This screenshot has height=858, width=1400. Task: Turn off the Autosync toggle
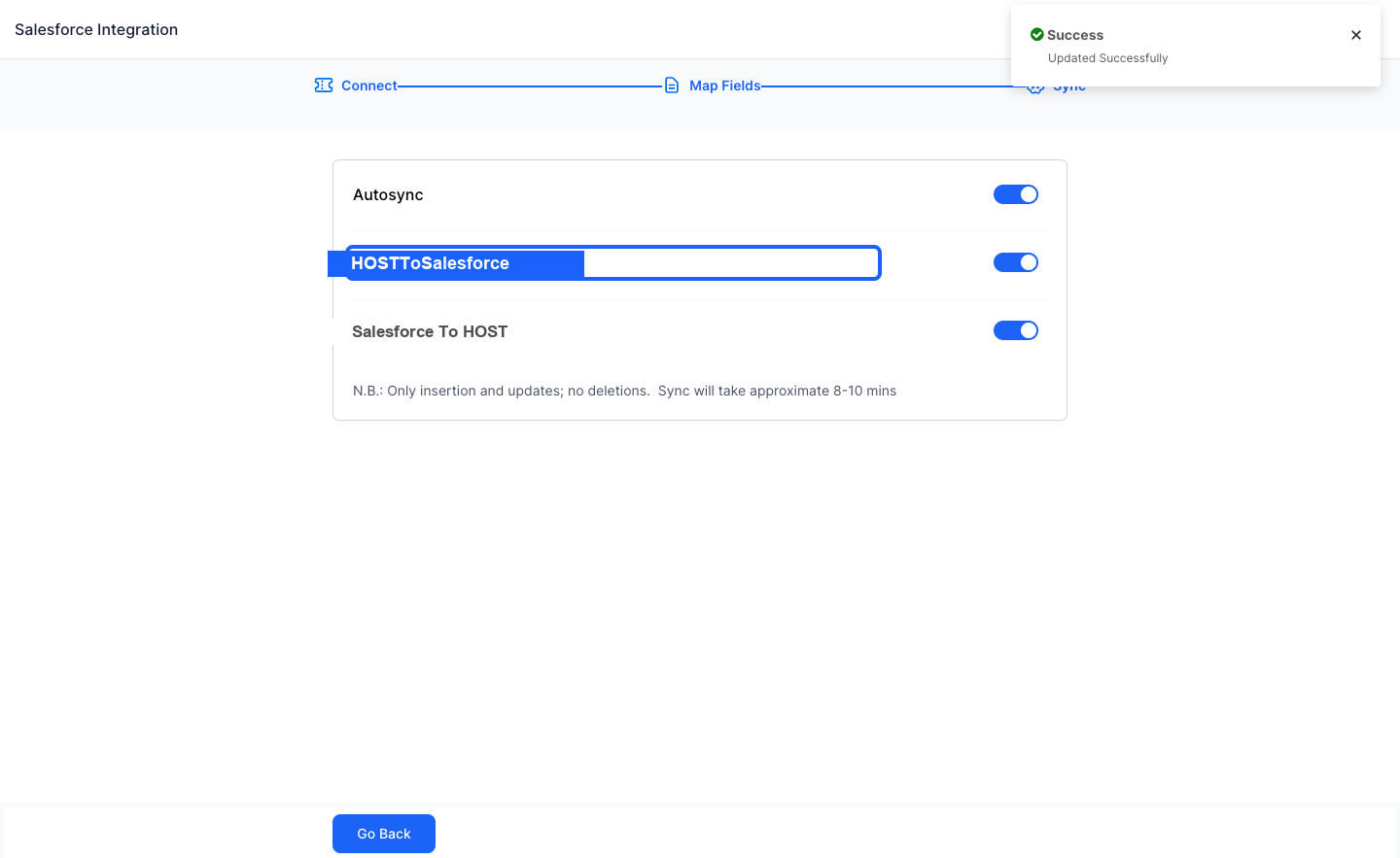point(1016,194)
